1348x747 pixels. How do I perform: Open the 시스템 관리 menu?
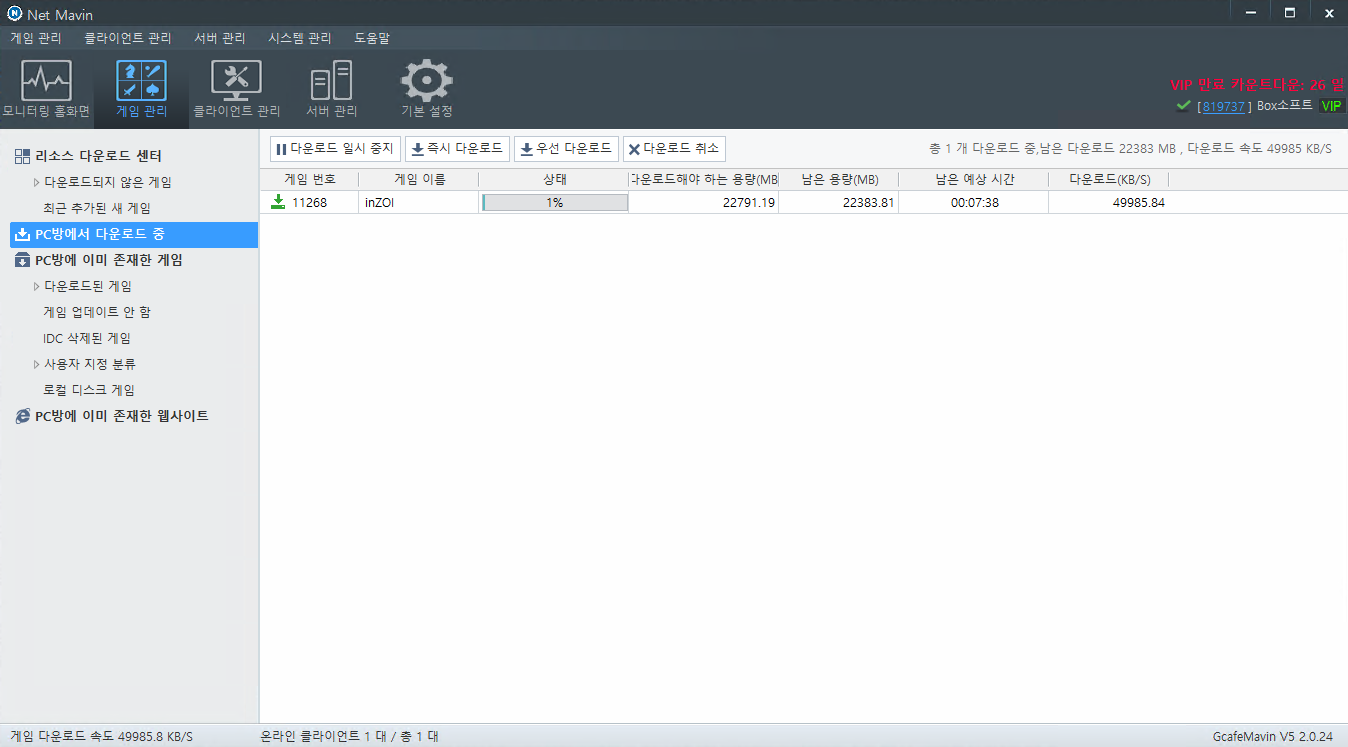[x=299, y=38]
